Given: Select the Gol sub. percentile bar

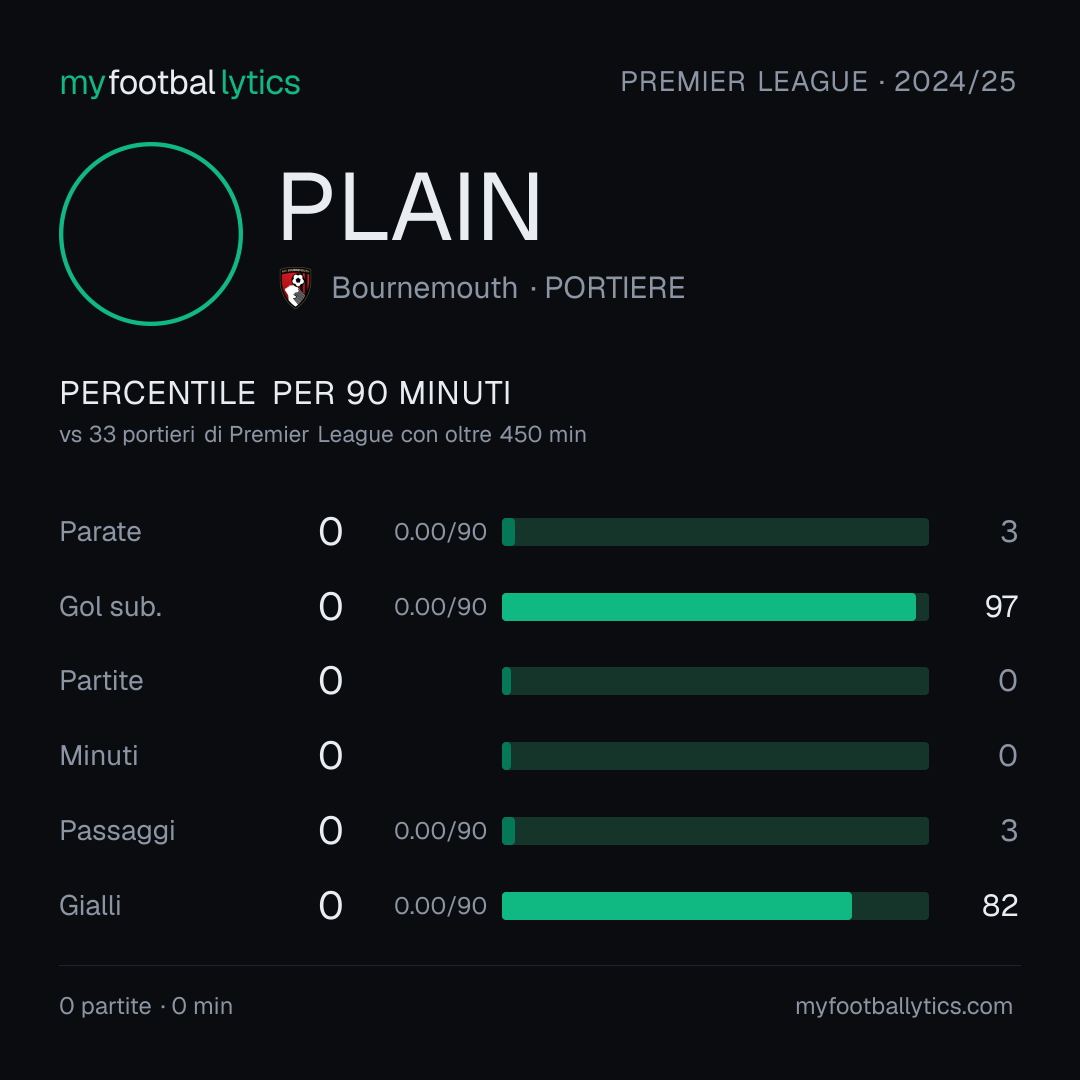Looking at the screenshot, I should point(715,607).
